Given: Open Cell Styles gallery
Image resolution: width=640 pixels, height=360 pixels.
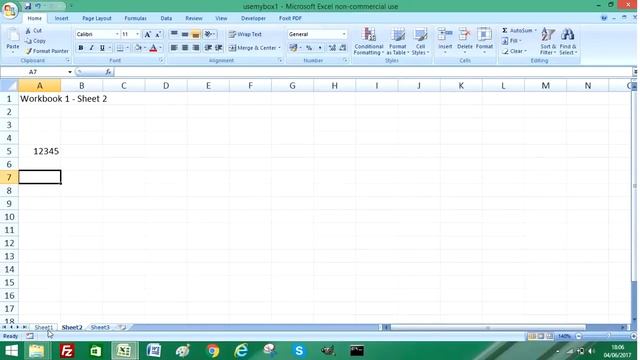Looking at the screenshot, I should tap(420, 41).
